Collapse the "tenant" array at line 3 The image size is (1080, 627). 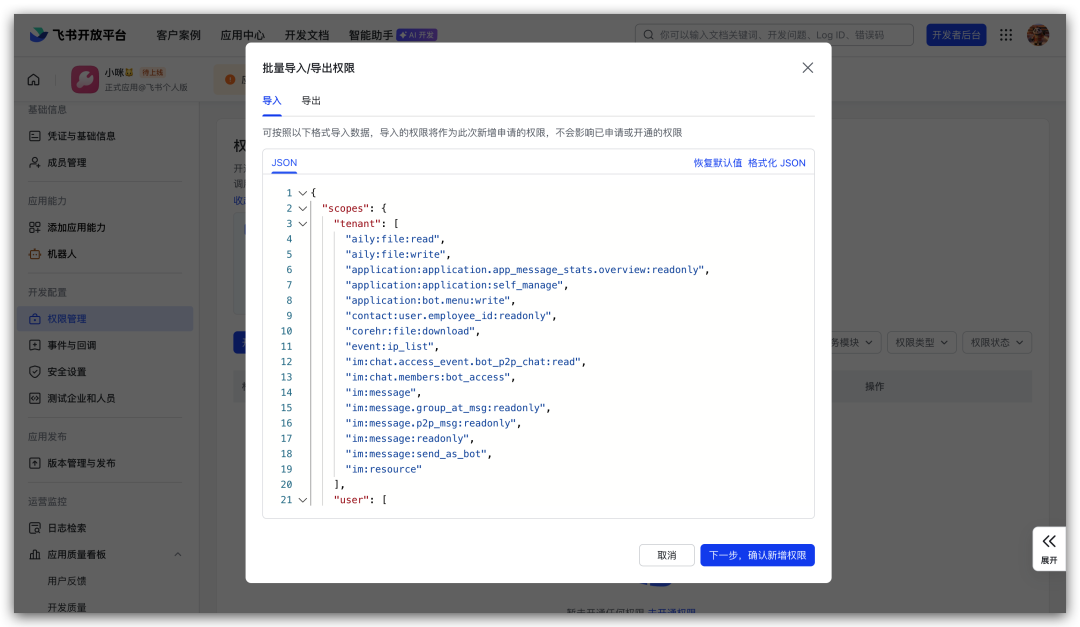303,224
